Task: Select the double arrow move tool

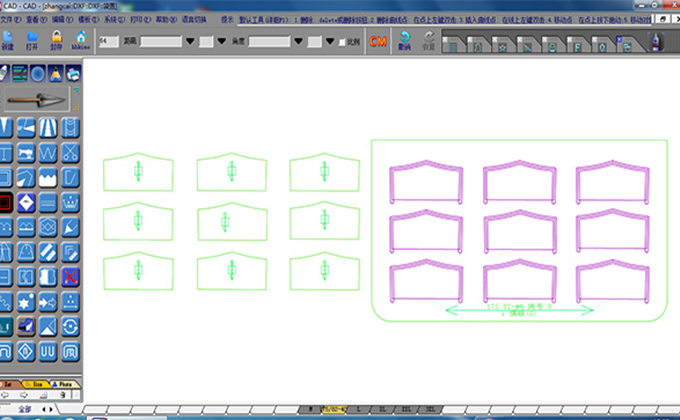Action: coord(48,302)
